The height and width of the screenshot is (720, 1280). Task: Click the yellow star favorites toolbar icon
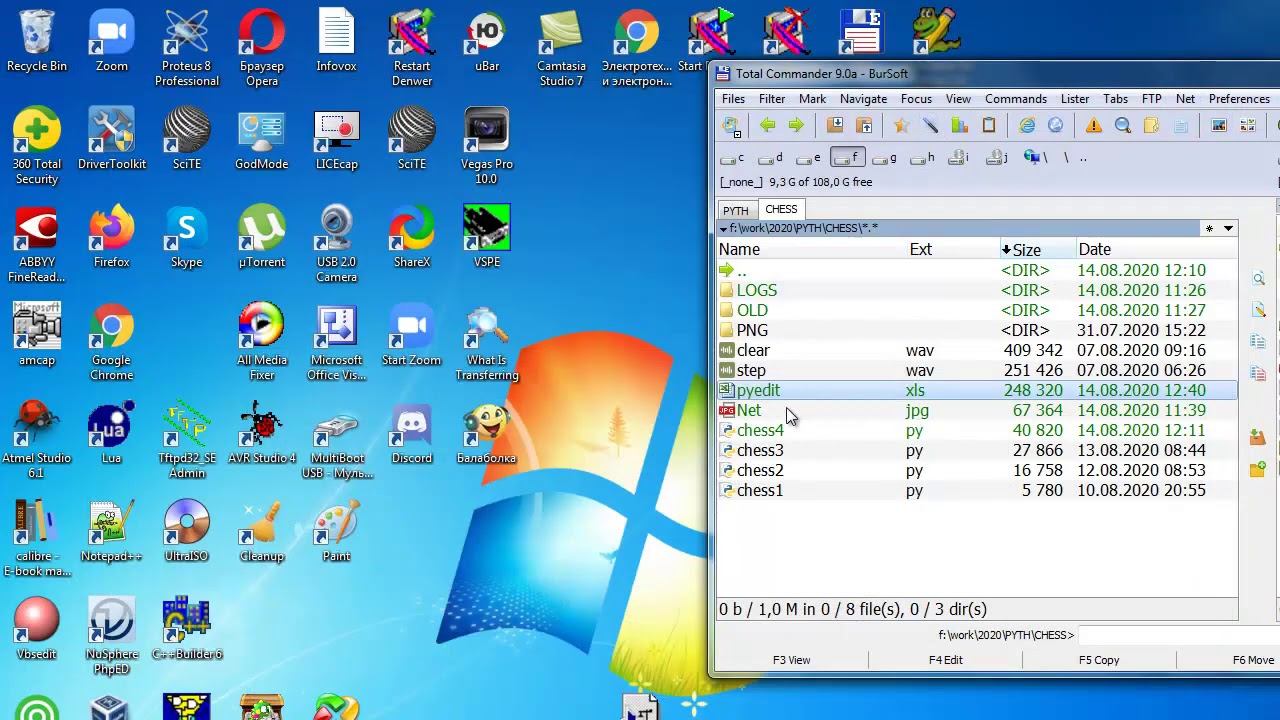pos(901,125)
